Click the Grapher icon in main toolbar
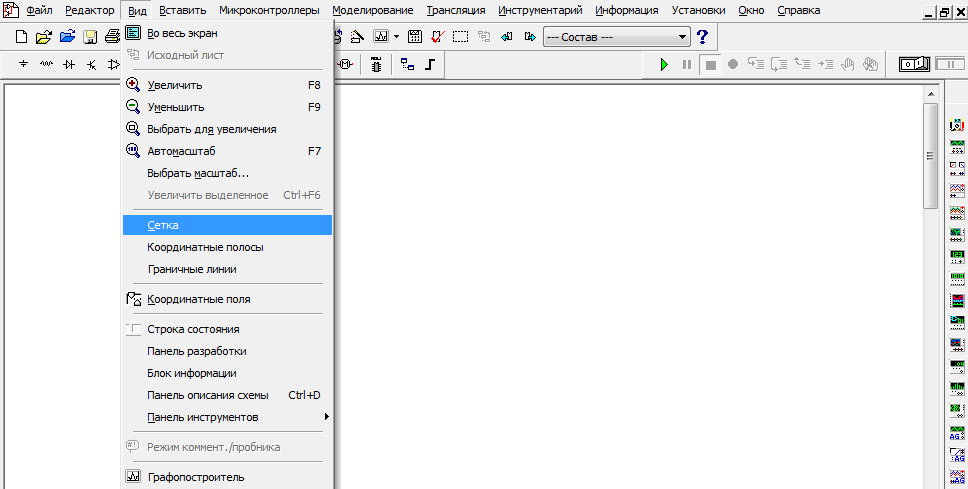This screenshot has height=489, width=968. [381, 37]
